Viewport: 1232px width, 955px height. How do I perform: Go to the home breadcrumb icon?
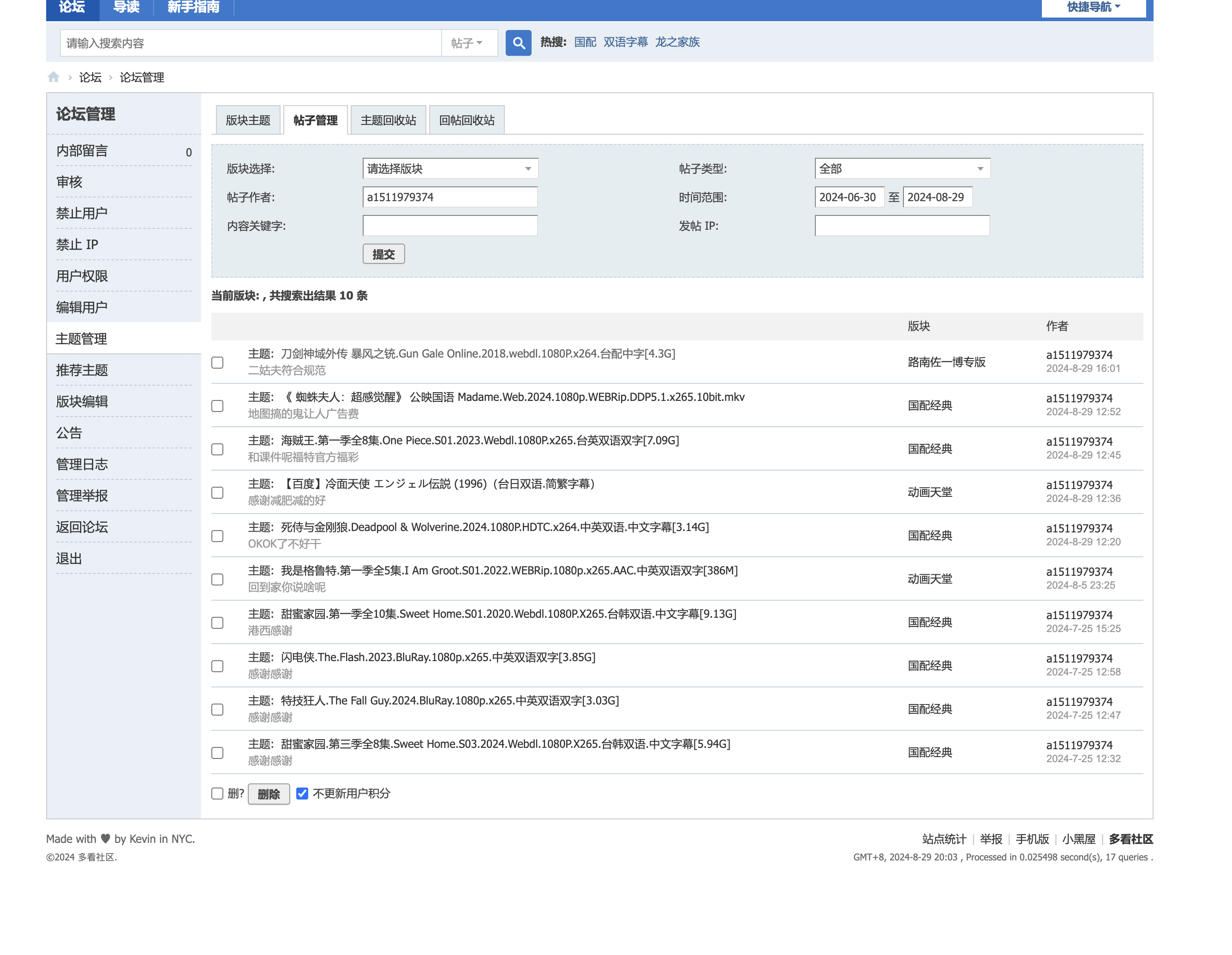click(x=54, y=78)
